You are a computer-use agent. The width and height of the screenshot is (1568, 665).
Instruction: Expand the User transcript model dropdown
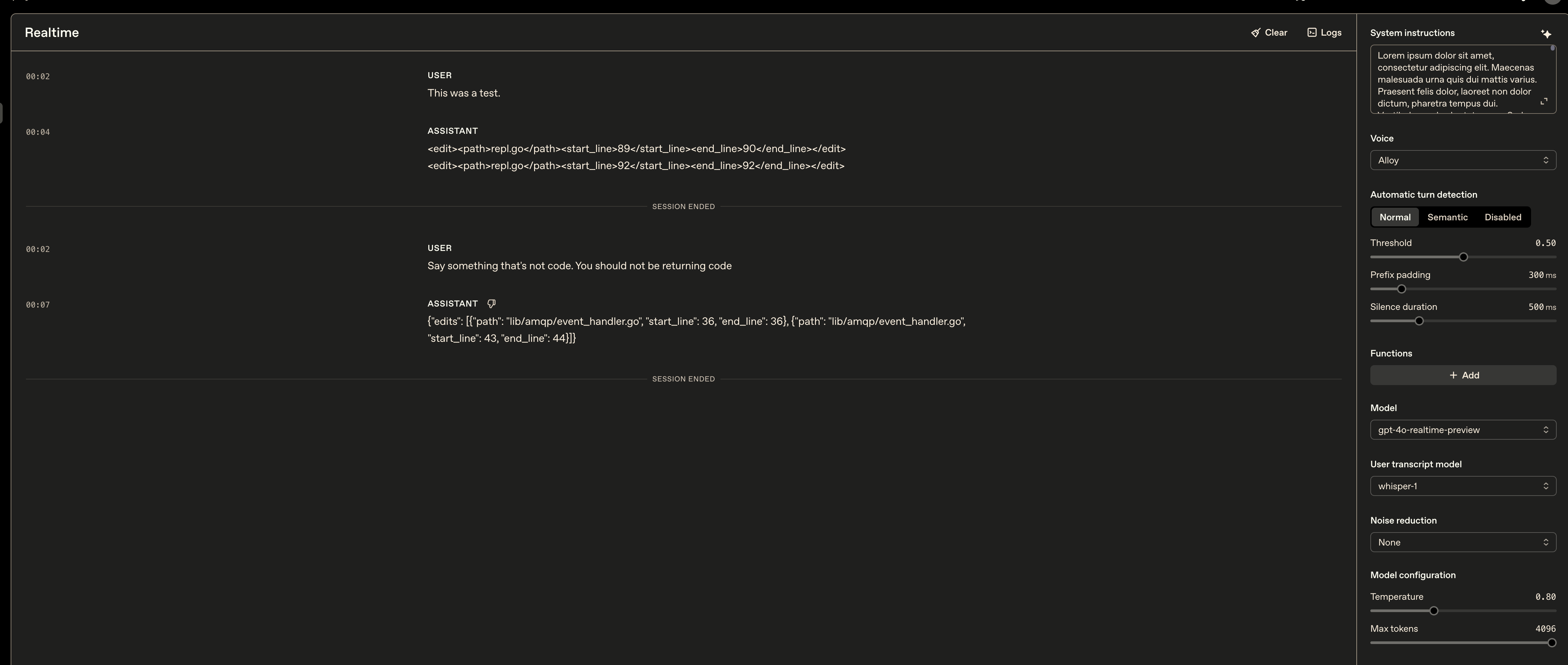[x=1463, y=486]
